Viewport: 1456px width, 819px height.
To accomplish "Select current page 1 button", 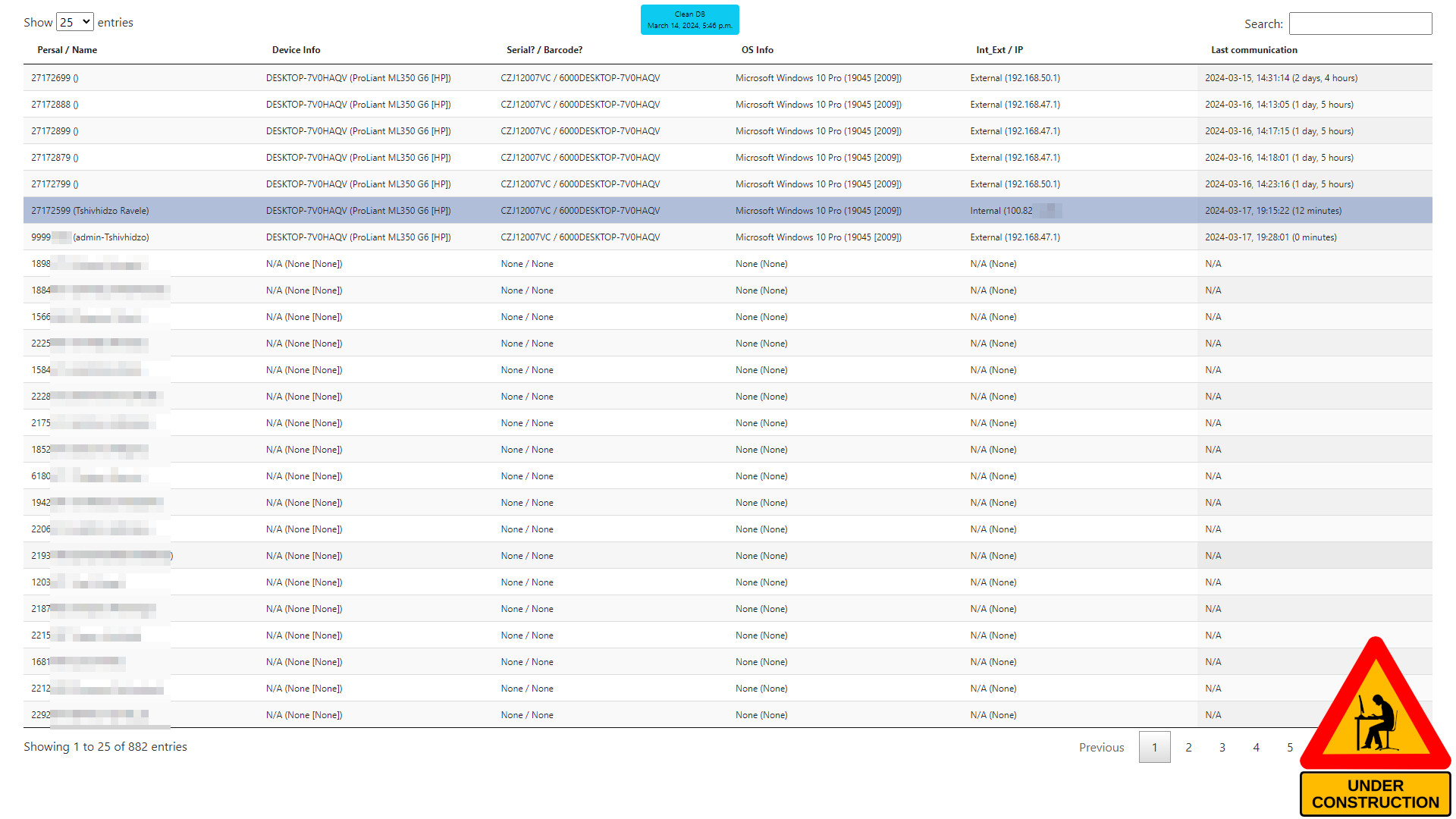I will tap(1154, 747).
